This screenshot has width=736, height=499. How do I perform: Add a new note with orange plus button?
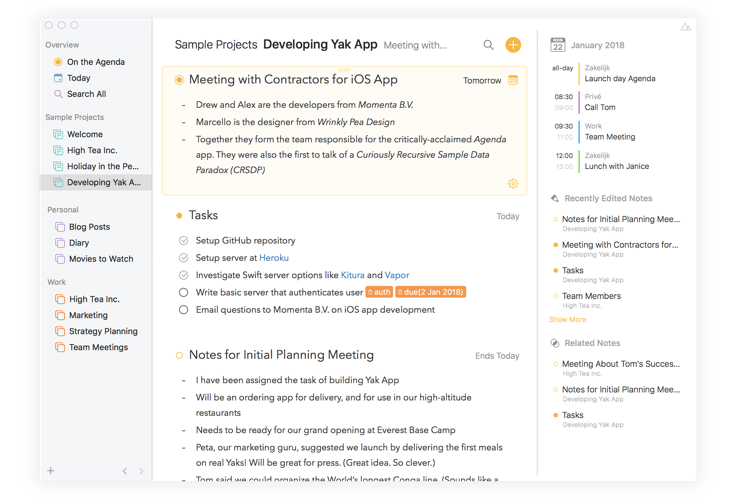(513, 45)
